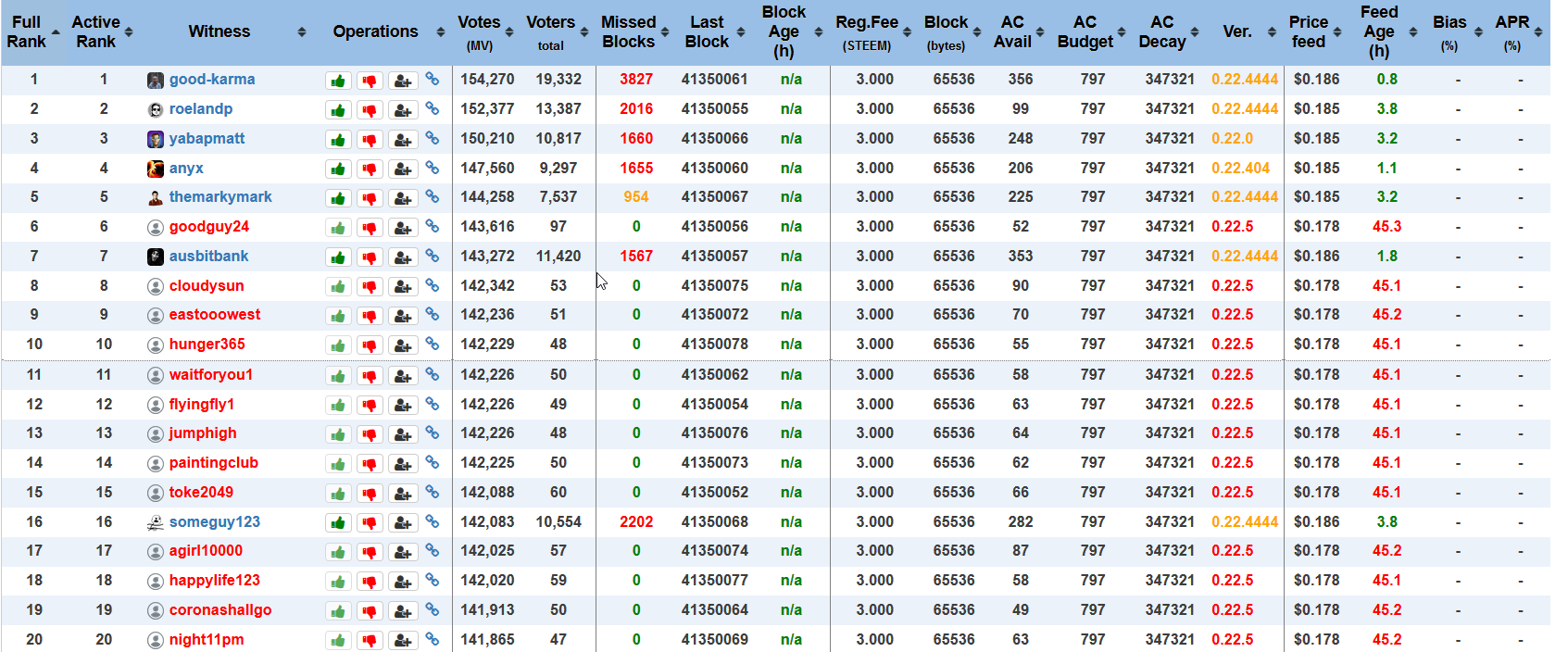The height and width of the screenshot is (652, 1568).
Task: Sort the table by Missed Blocks arrows
Action: coord(665,31)
